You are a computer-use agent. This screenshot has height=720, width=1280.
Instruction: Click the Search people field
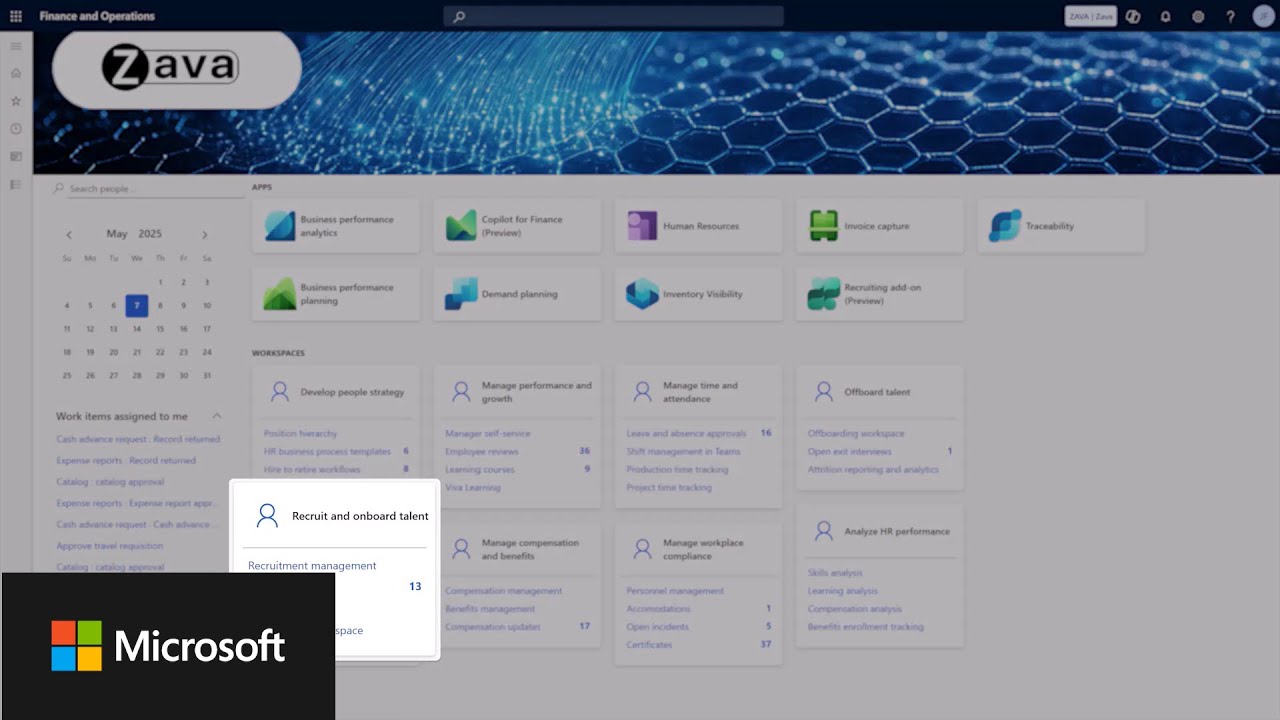click(148, 188)
